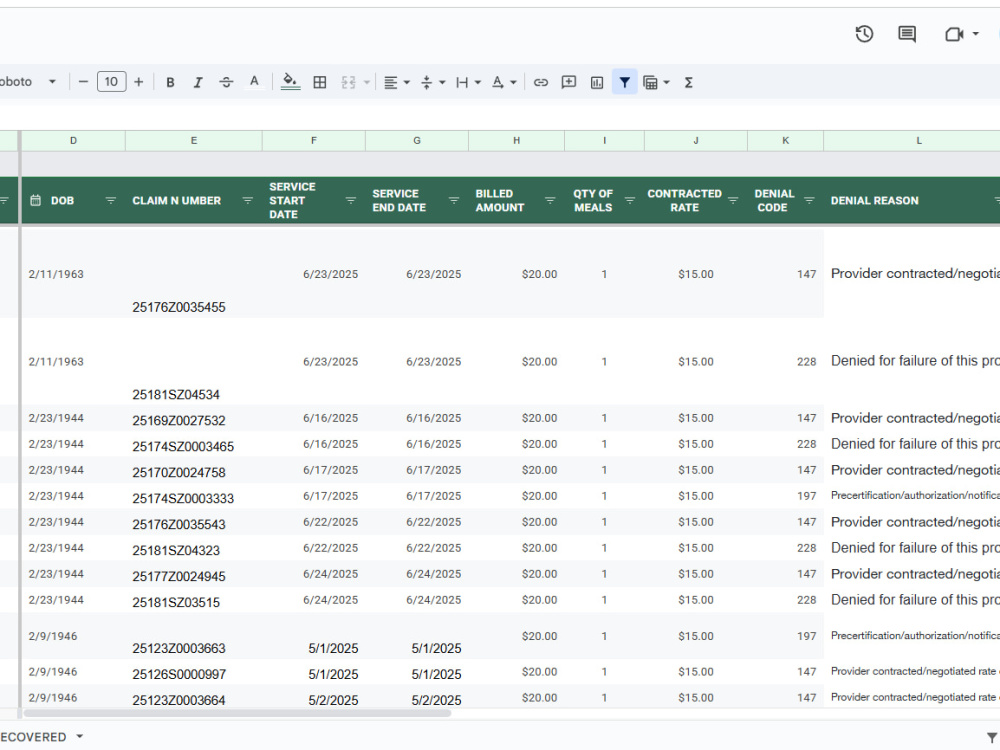The image size is (1000, 750).
Task: Open fill color paint bucket
Action: [290, 82]
